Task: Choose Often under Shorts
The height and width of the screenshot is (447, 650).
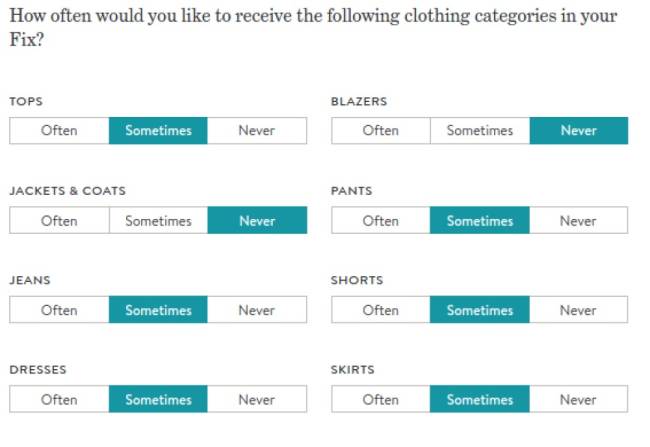Action: tap(381, 310)
